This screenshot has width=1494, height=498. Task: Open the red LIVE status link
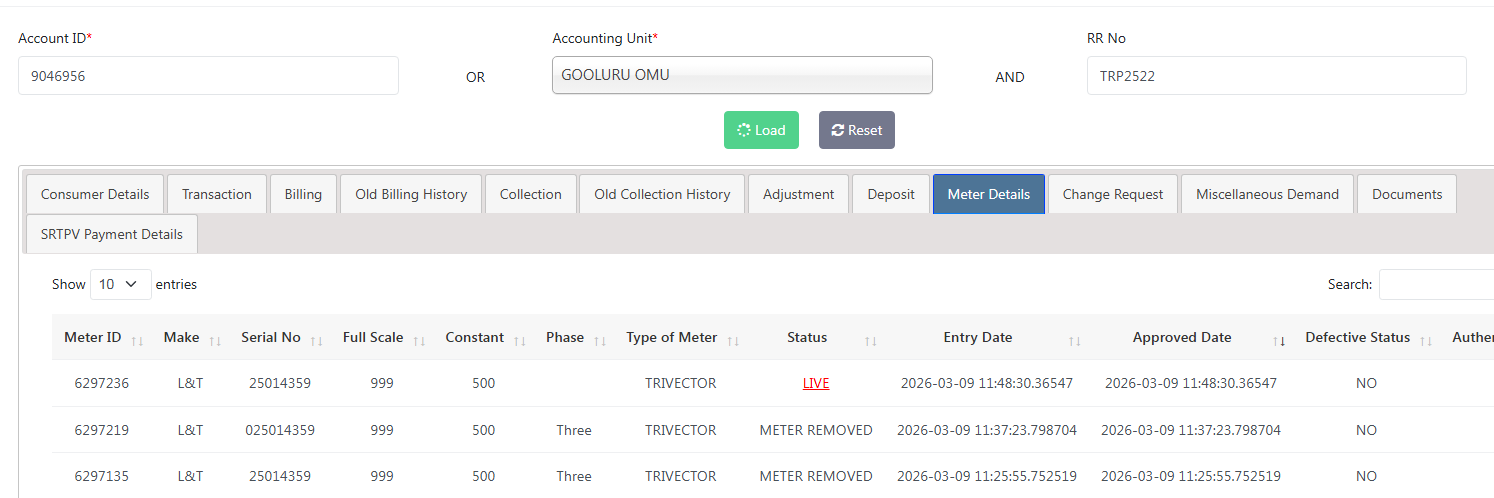click(x=816, y=383)
